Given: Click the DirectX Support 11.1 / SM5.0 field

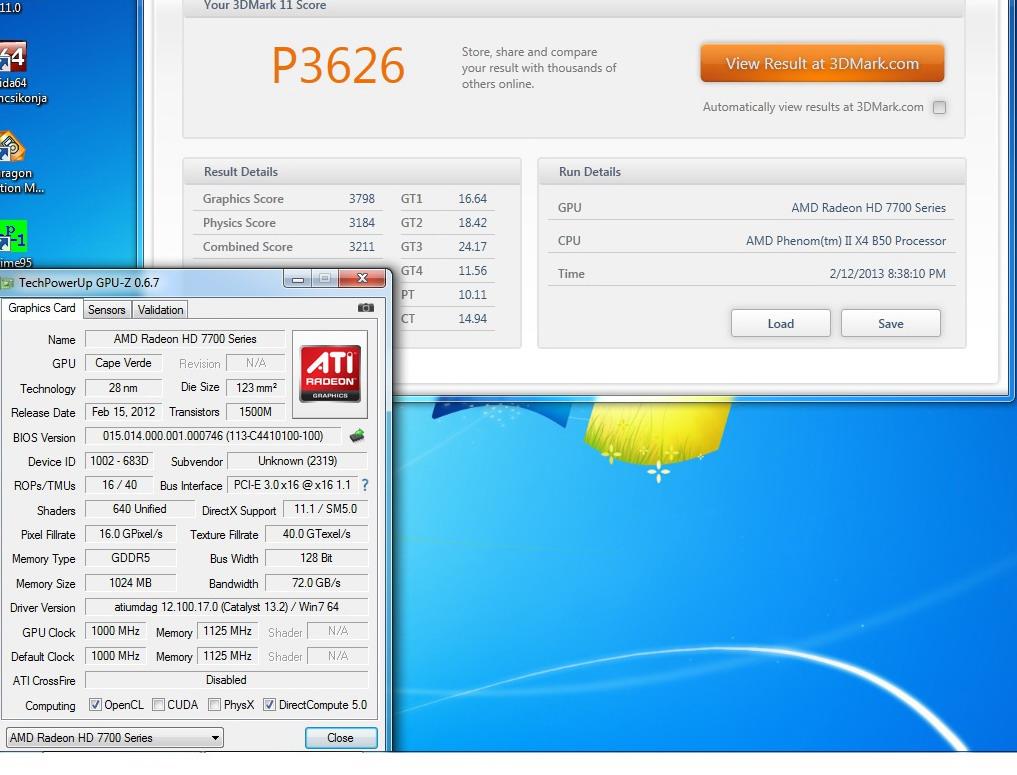Looking at the screenshot, I should coord(326,509).
